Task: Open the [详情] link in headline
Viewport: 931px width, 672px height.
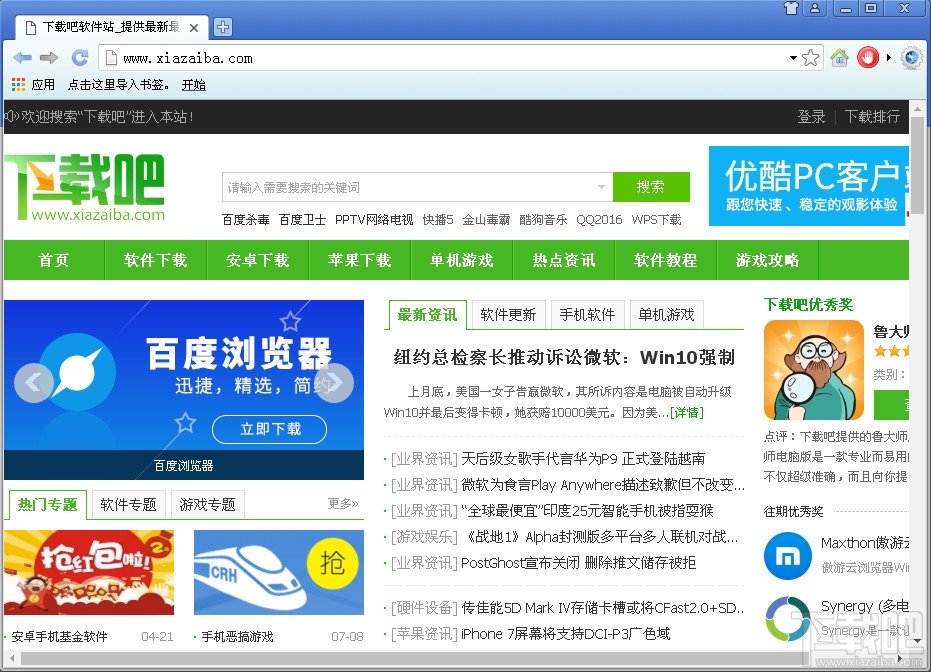Action: (x=687, y=412)
